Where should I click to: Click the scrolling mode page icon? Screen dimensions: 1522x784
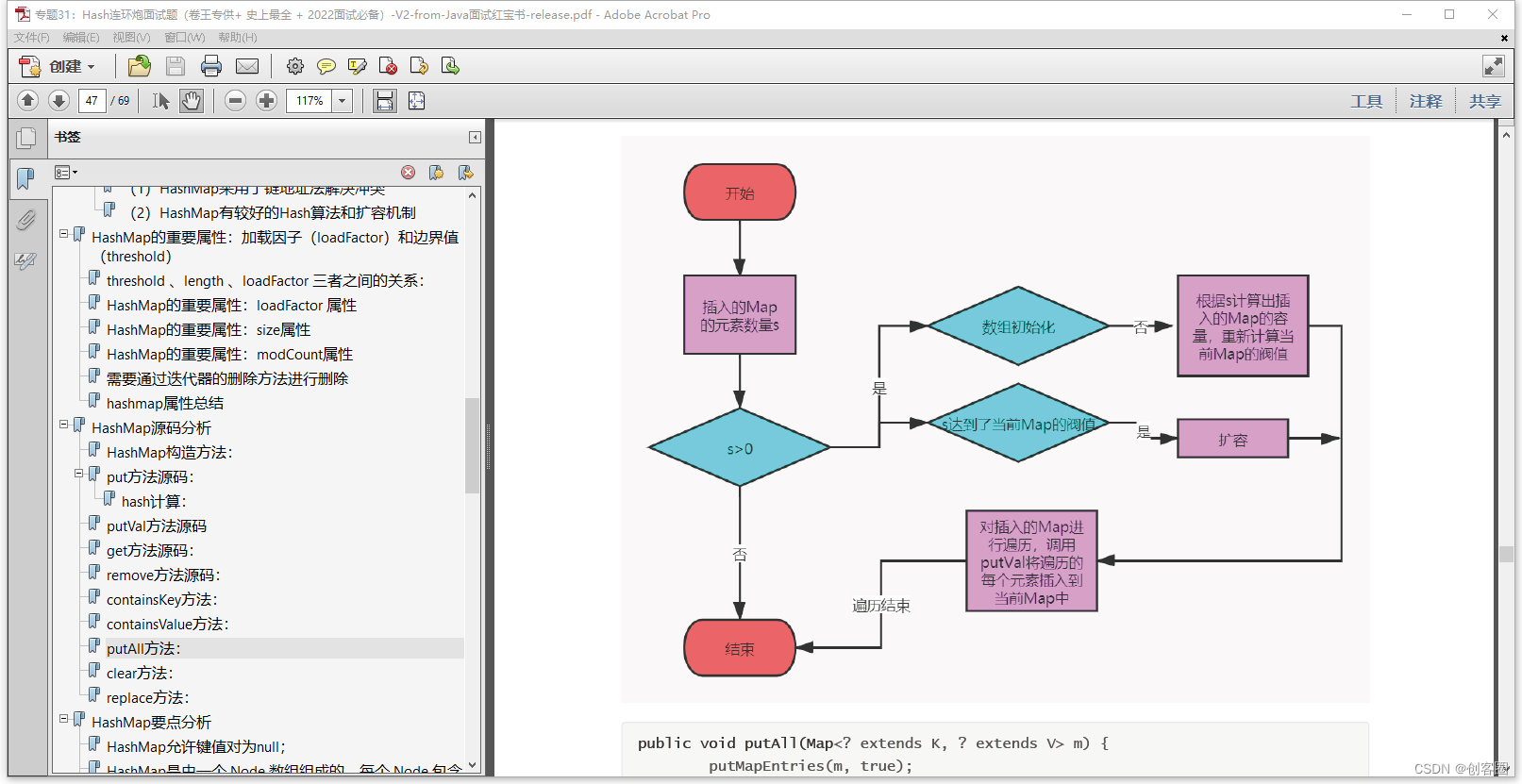(385, 100)
